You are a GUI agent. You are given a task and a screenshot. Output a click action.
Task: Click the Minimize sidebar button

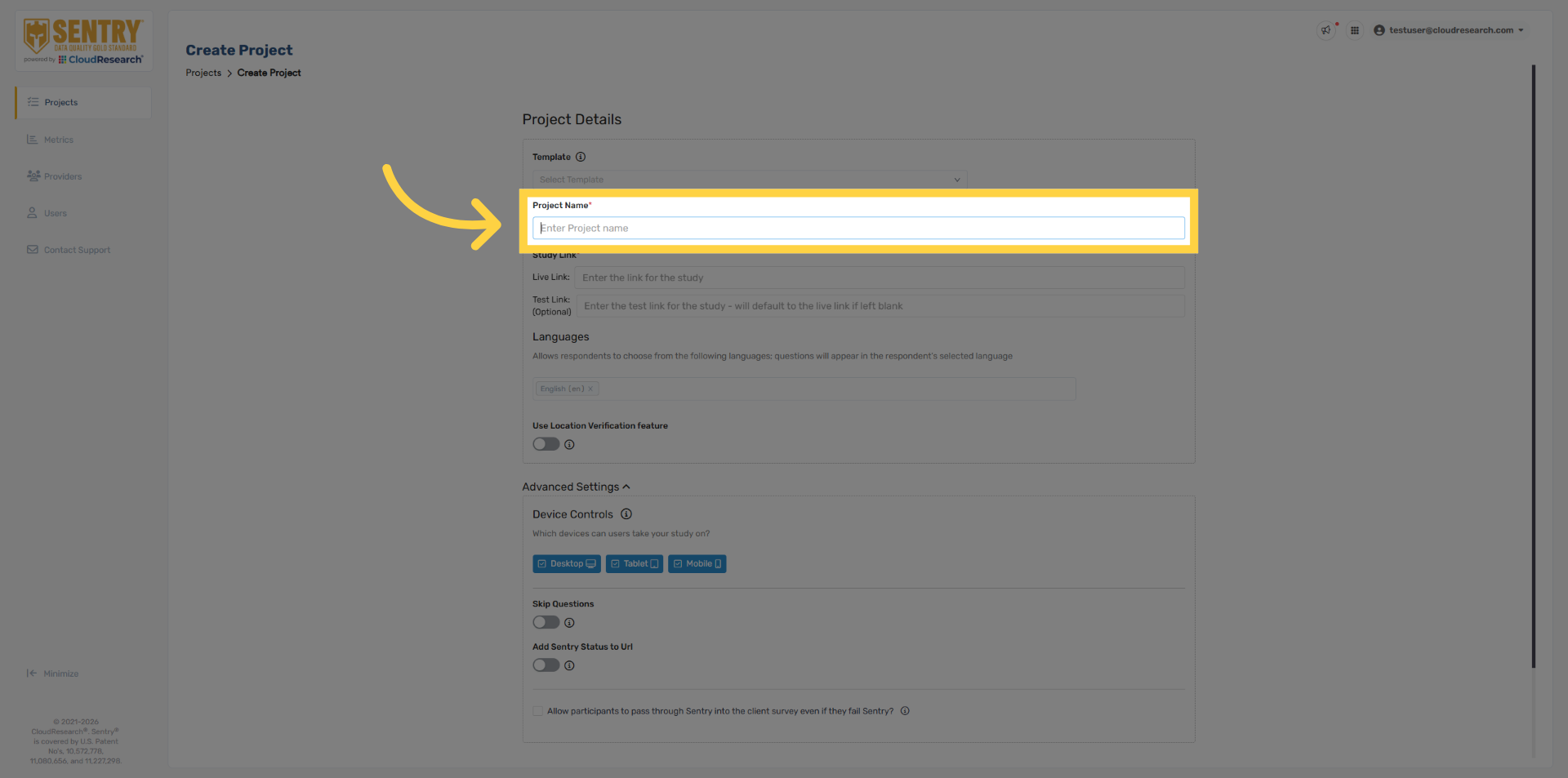click(52, 673)
